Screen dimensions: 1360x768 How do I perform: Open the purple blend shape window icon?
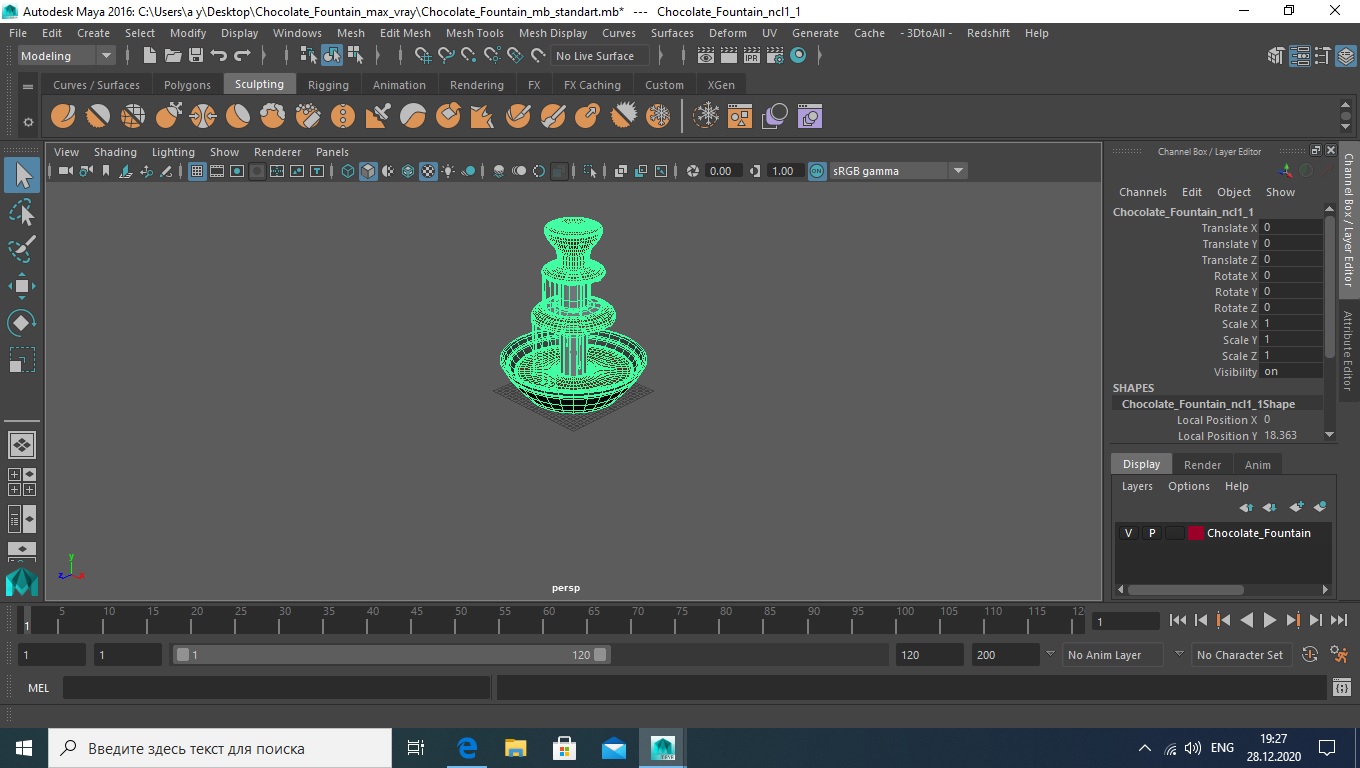point(810,116)
